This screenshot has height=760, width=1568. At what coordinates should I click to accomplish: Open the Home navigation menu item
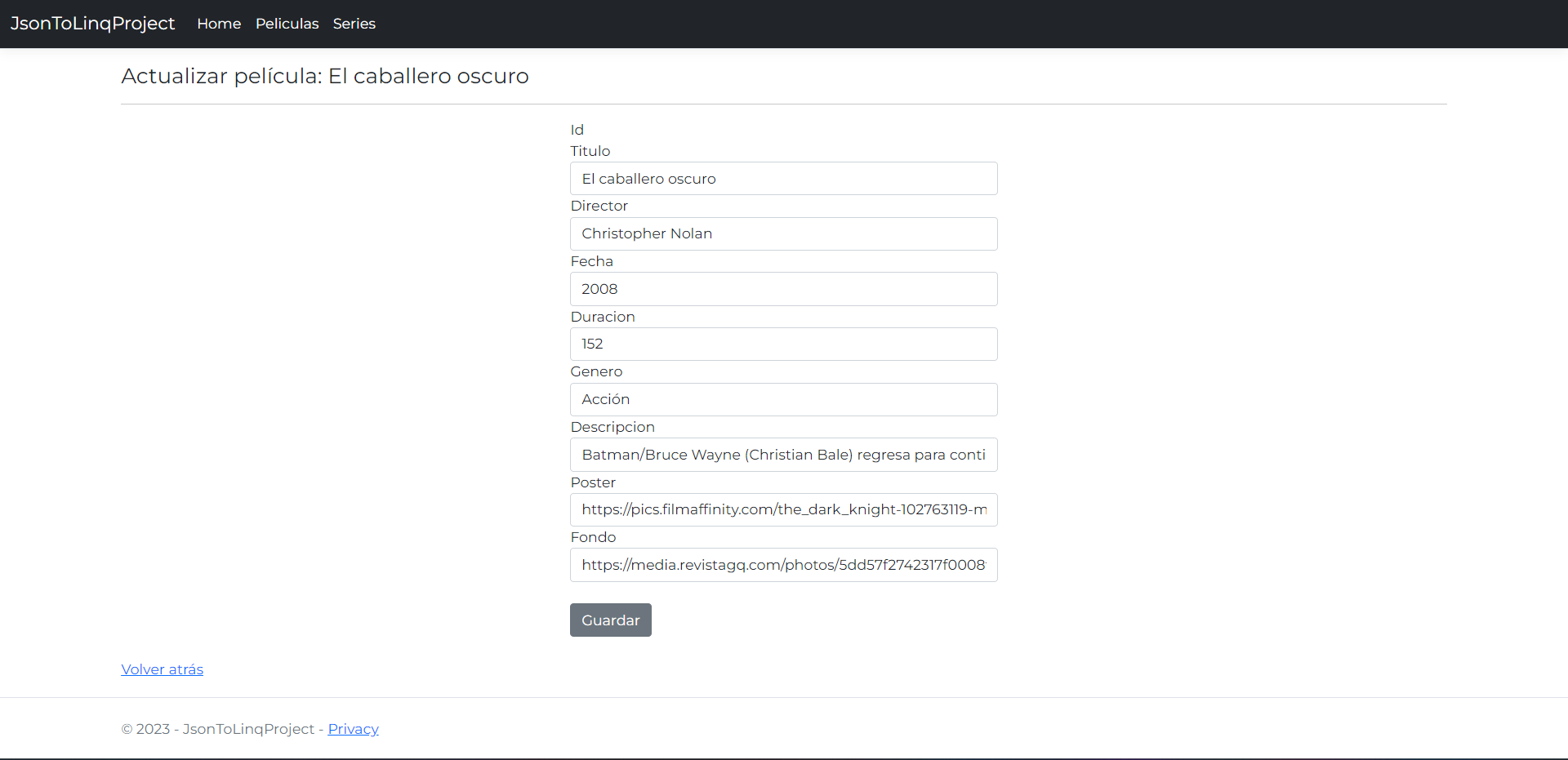click(218, 24)
